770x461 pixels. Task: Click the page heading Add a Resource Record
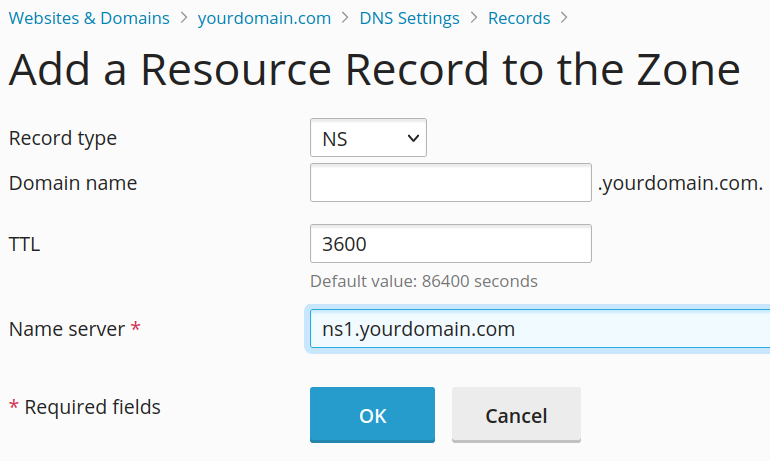click(374, 70)
